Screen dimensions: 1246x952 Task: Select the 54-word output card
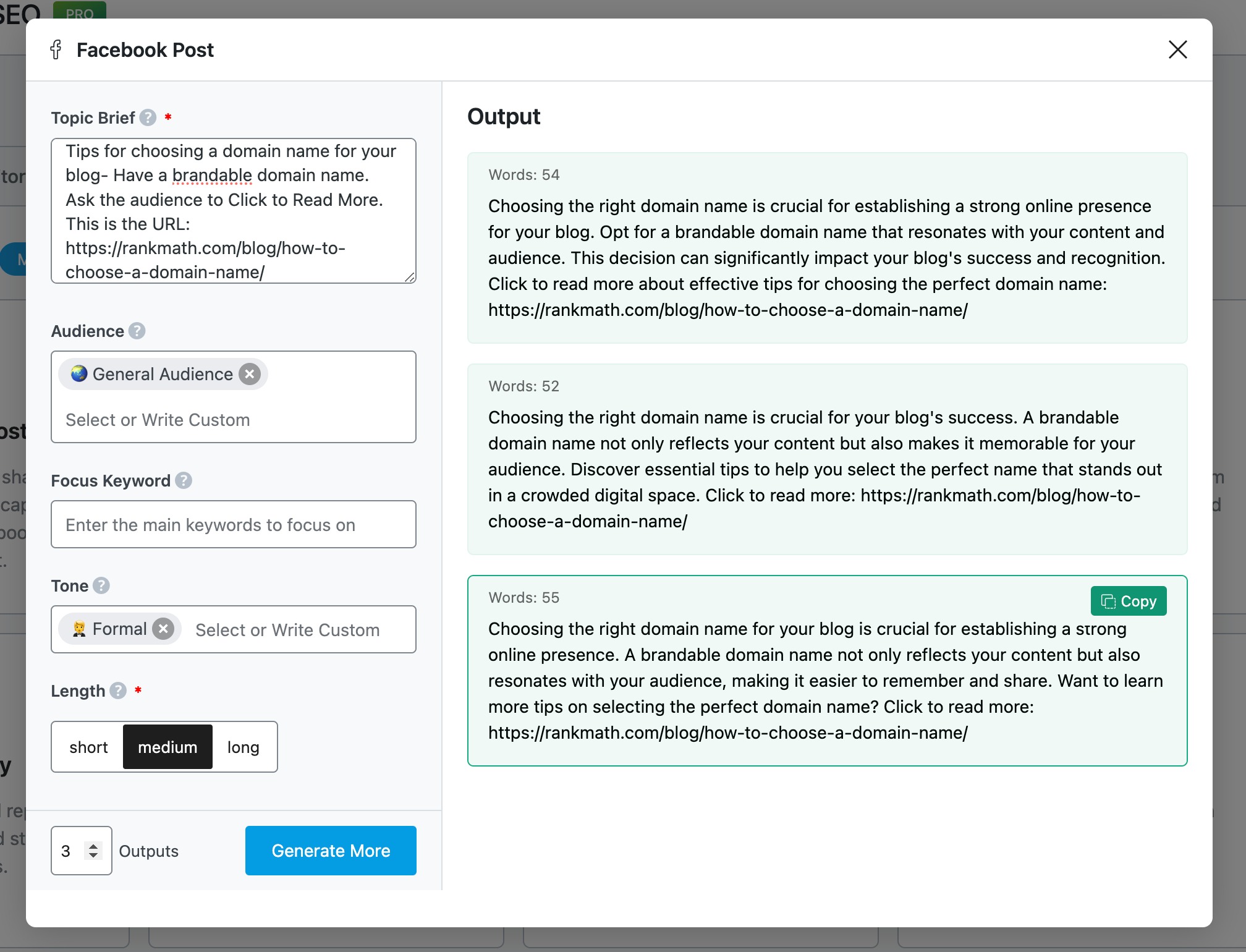point(827,248)
